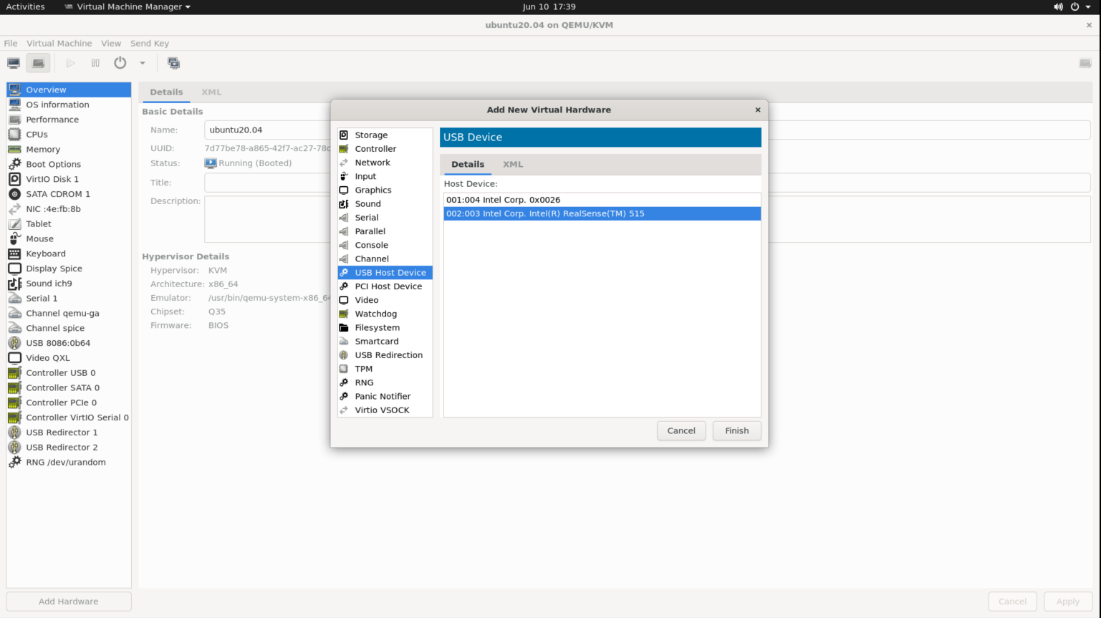The width and height of the screenshot is (1101, 618).
Task: Select Video QXL in sidebar
Action: pyautogui.click(x=69, y=357)
